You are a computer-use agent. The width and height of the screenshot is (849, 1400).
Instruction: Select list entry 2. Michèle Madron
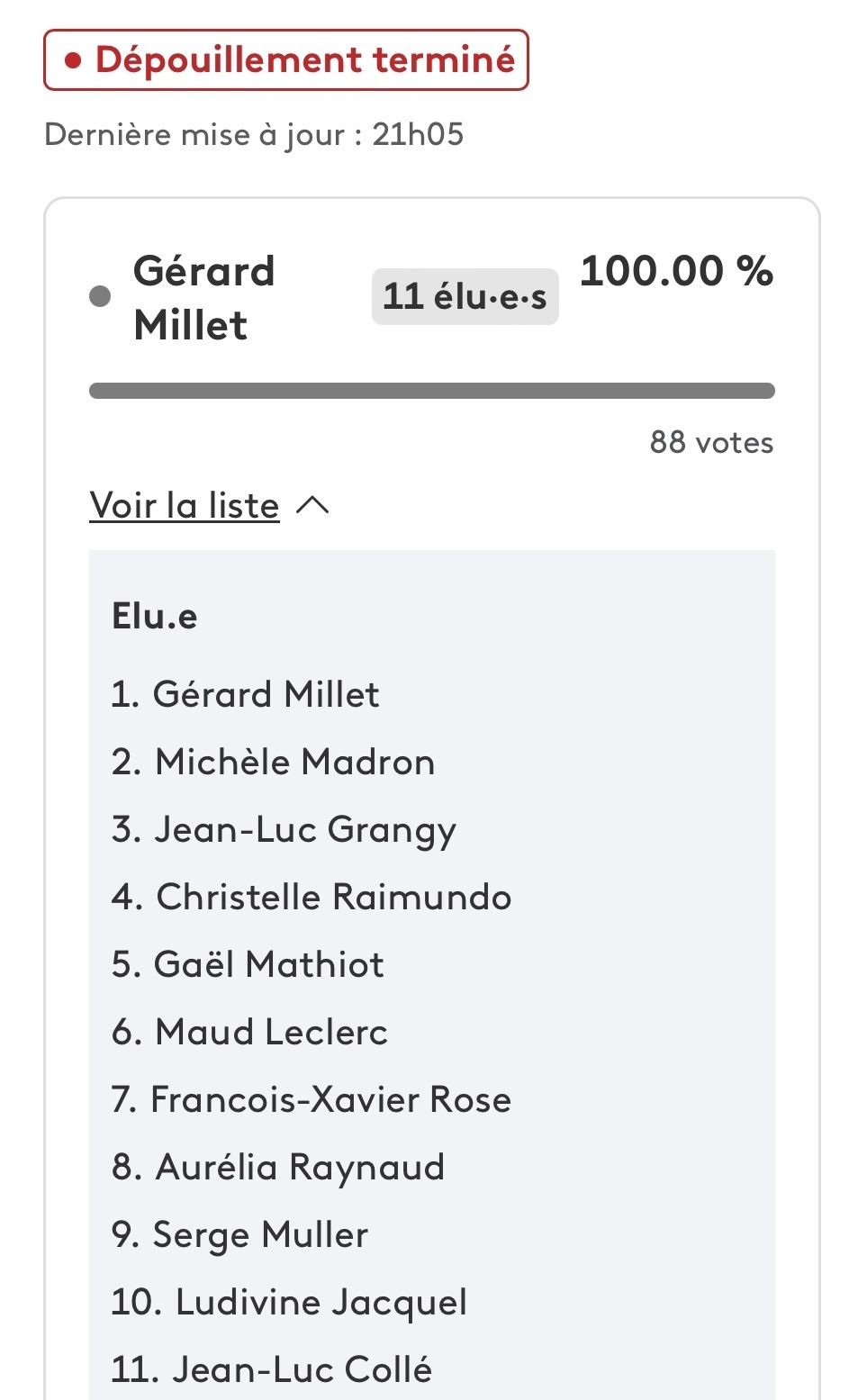(273, 762)
